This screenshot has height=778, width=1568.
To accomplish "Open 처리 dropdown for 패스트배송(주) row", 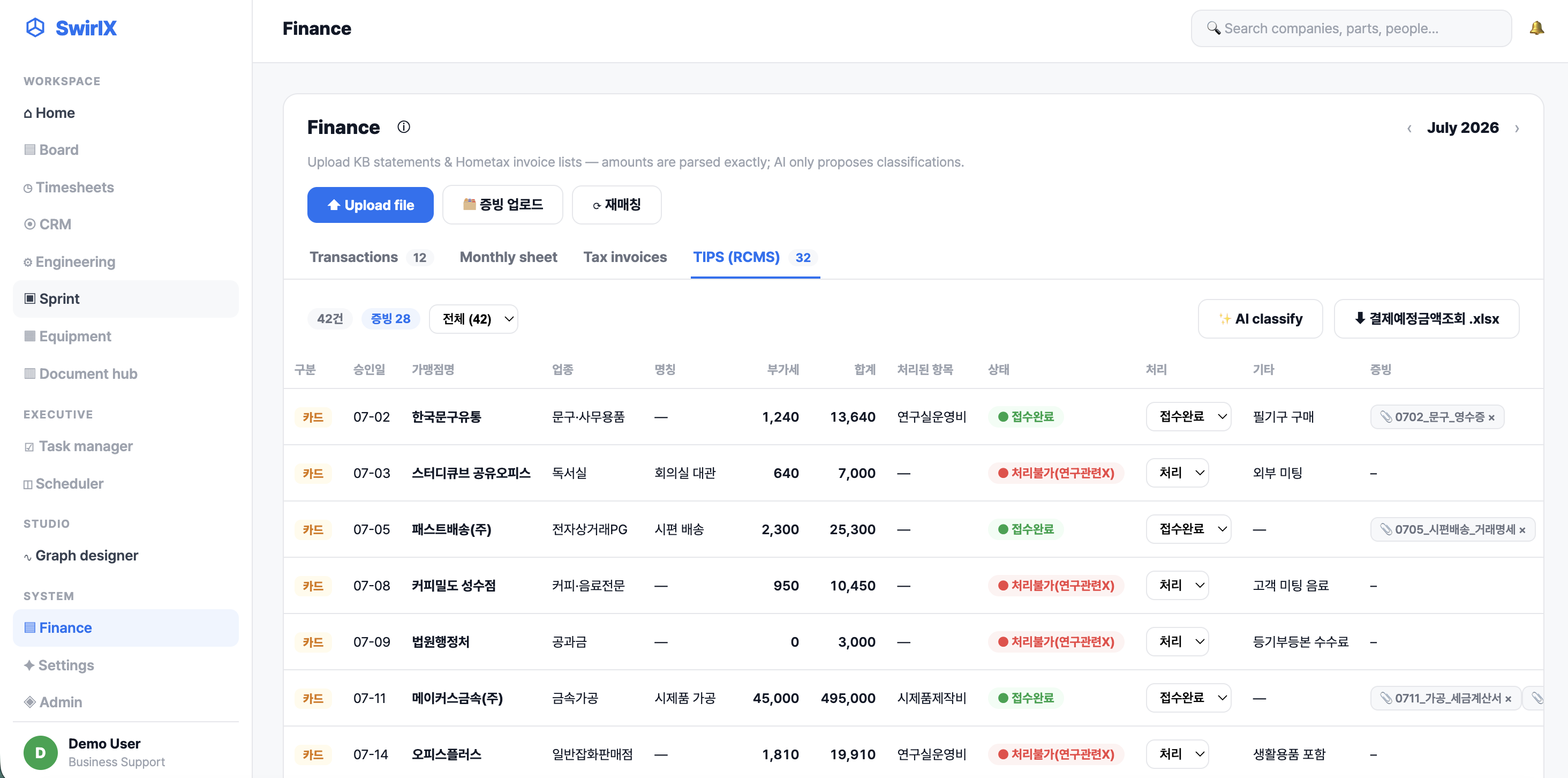I will (x=1188, y=529).
